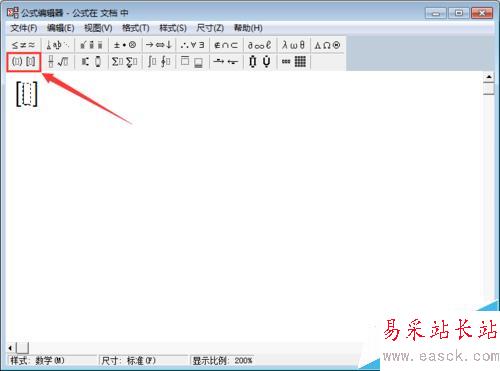Click the horizontal scrollbar thumb
The width and height of the screenshot is (500, 371).
23,348
